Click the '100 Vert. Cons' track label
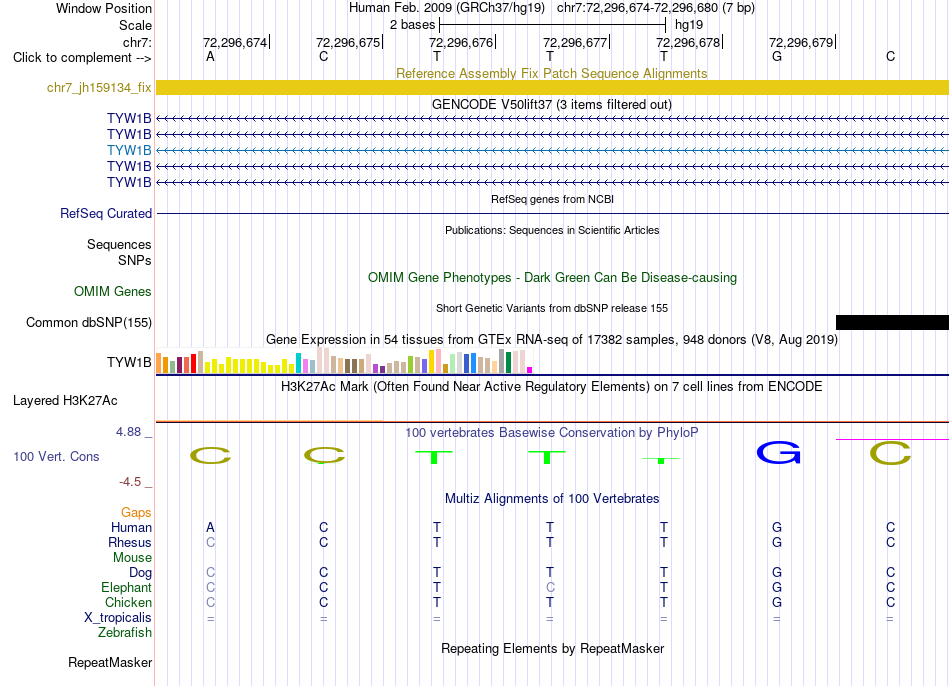The image size is (950, 686). click(56, 456)
